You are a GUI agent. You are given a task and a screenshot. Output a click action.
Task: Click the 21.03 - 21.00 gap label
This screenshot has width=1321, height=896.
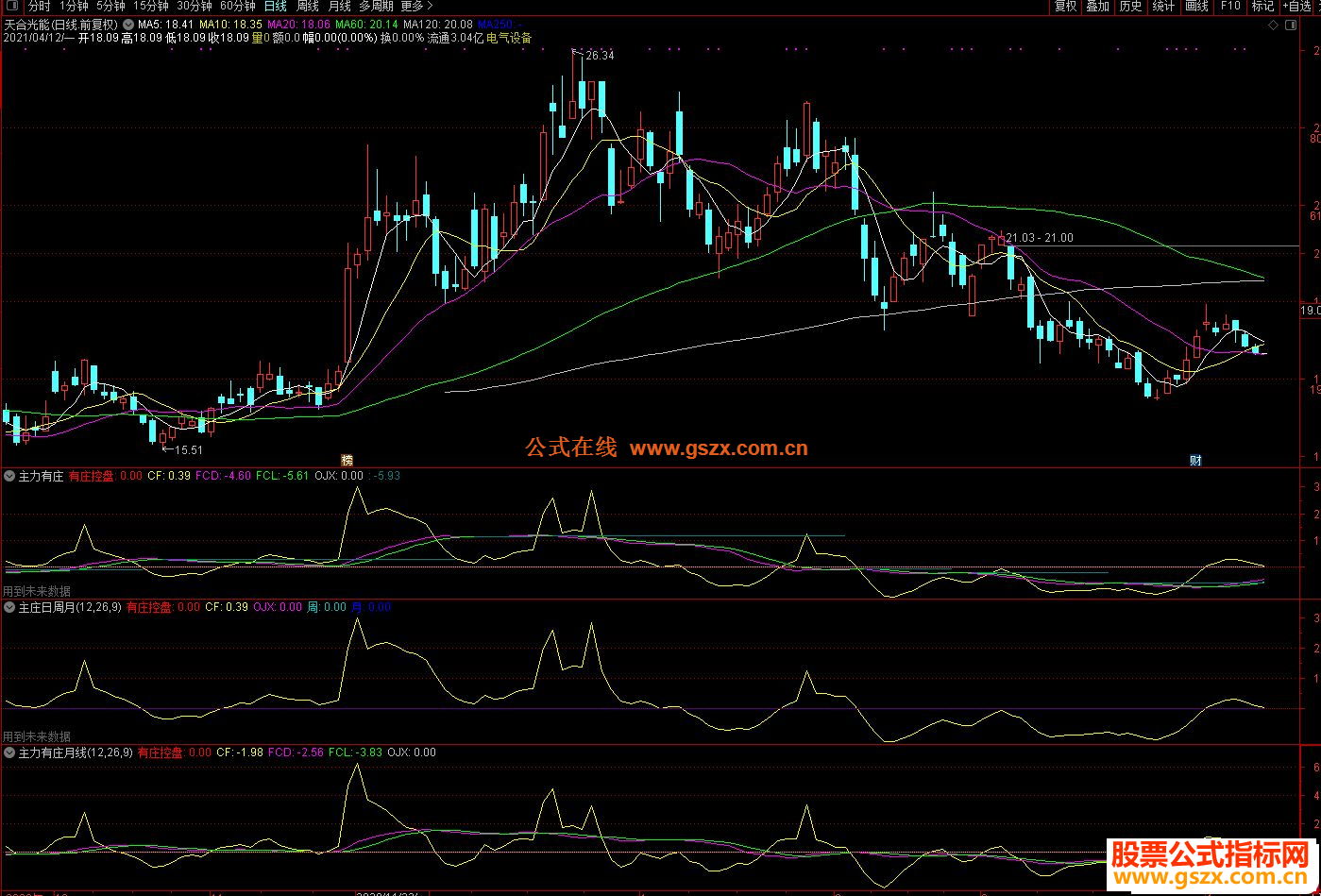1040,238
